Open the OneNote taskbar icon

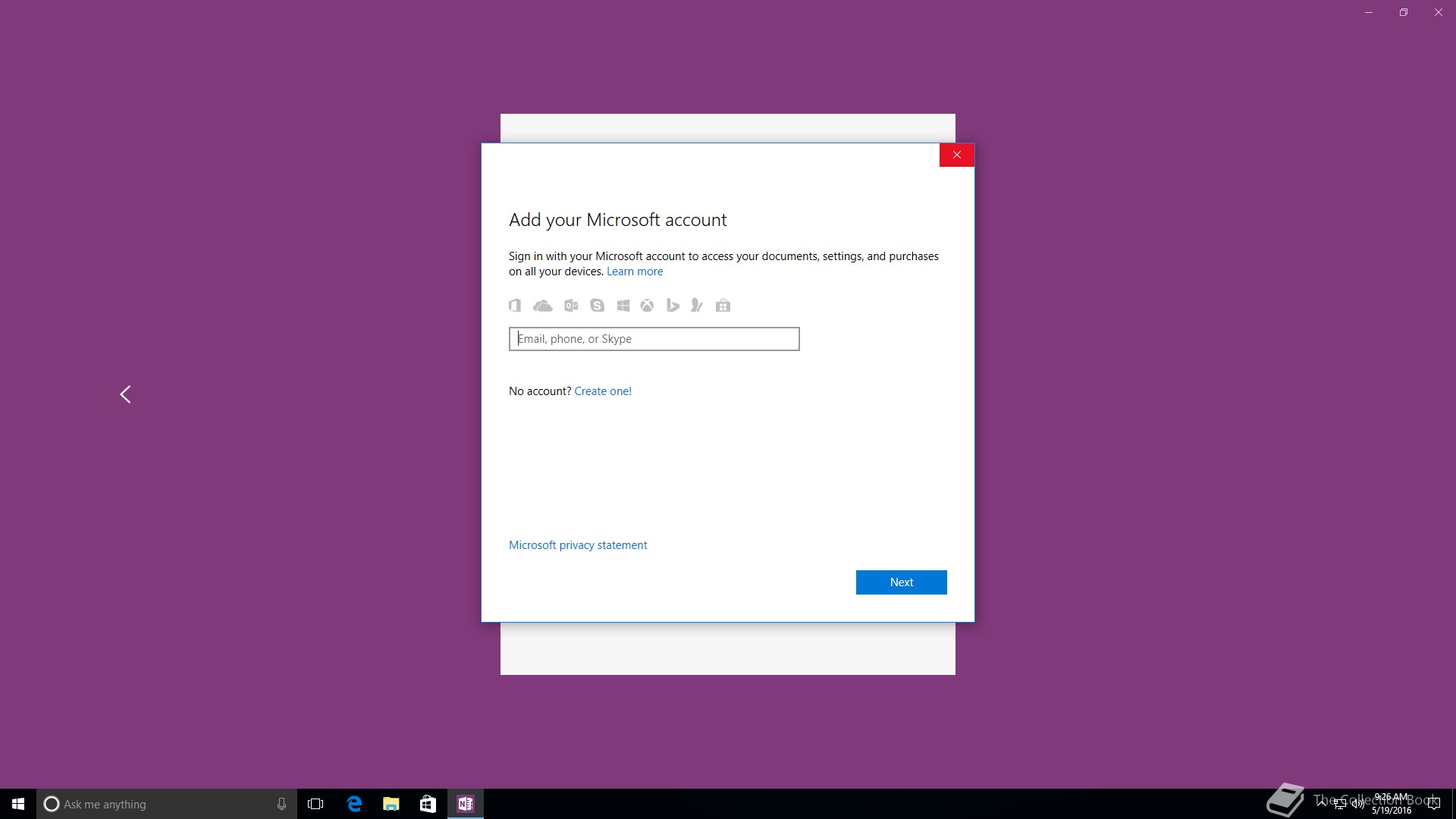click(x=466, y=804)
